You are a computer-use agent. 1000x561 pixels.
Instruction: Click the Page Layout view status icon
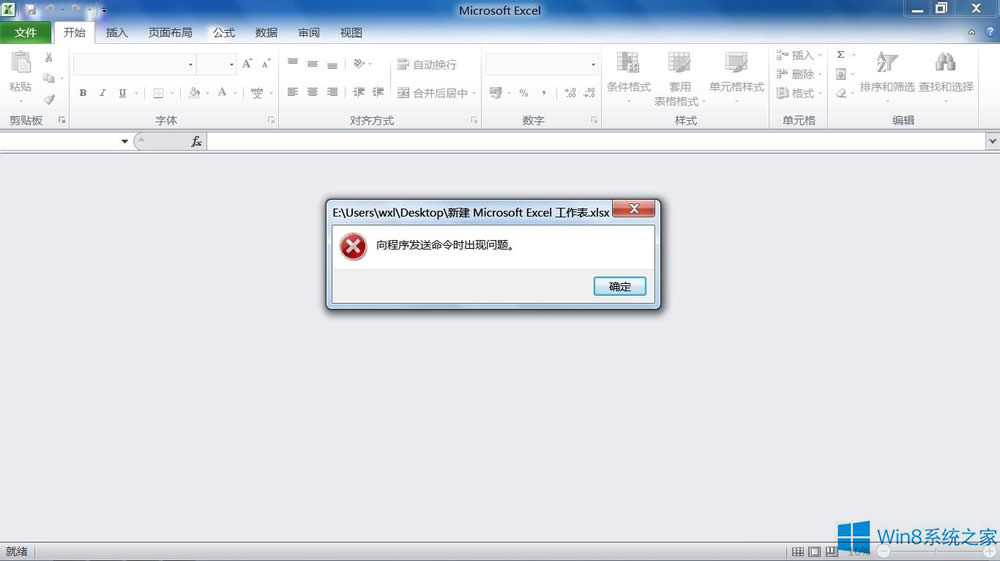point(814,551)
